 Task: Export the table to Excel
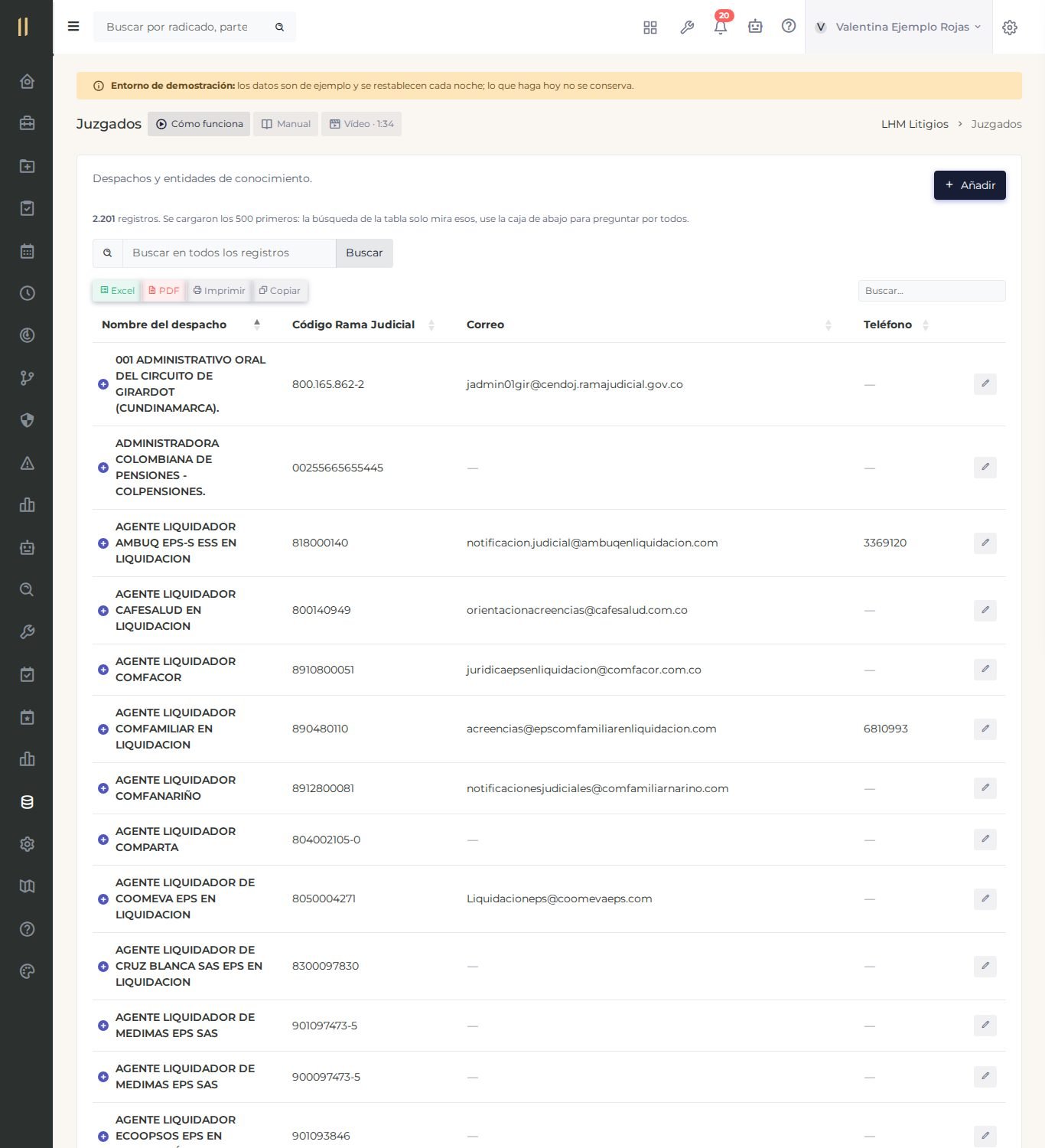pos(117,291)
